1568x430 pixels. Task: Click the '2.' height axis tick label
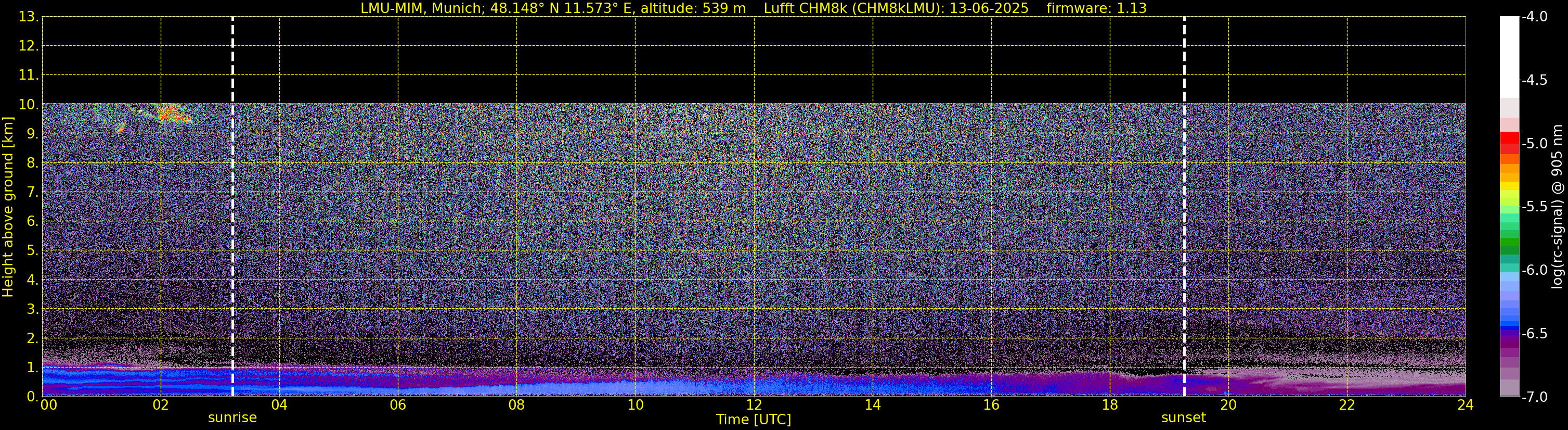32,339
